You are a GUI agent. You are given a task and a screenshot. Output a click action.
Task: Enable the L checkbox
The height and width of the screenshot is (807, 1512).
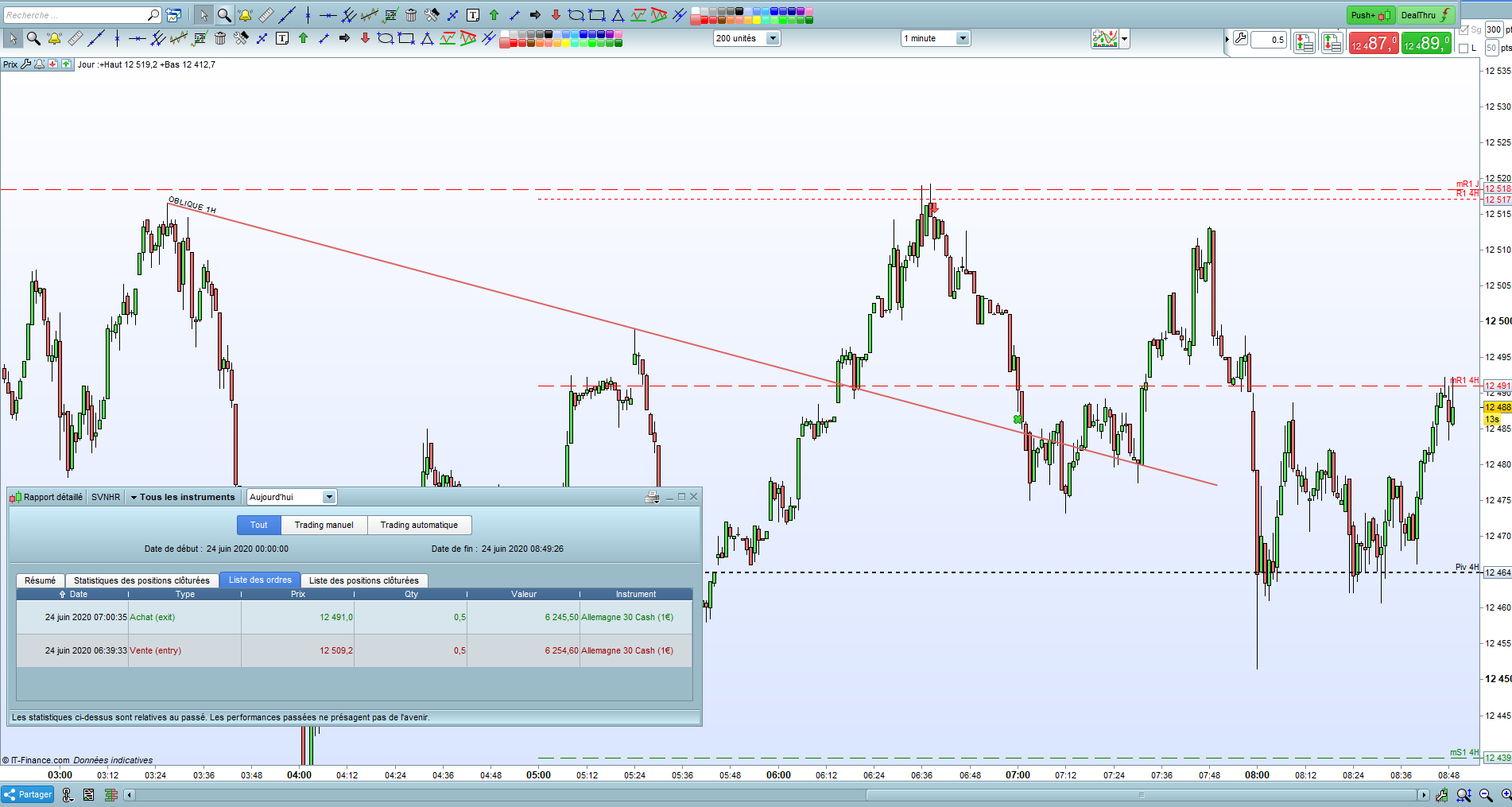[x=1464, y=48]
